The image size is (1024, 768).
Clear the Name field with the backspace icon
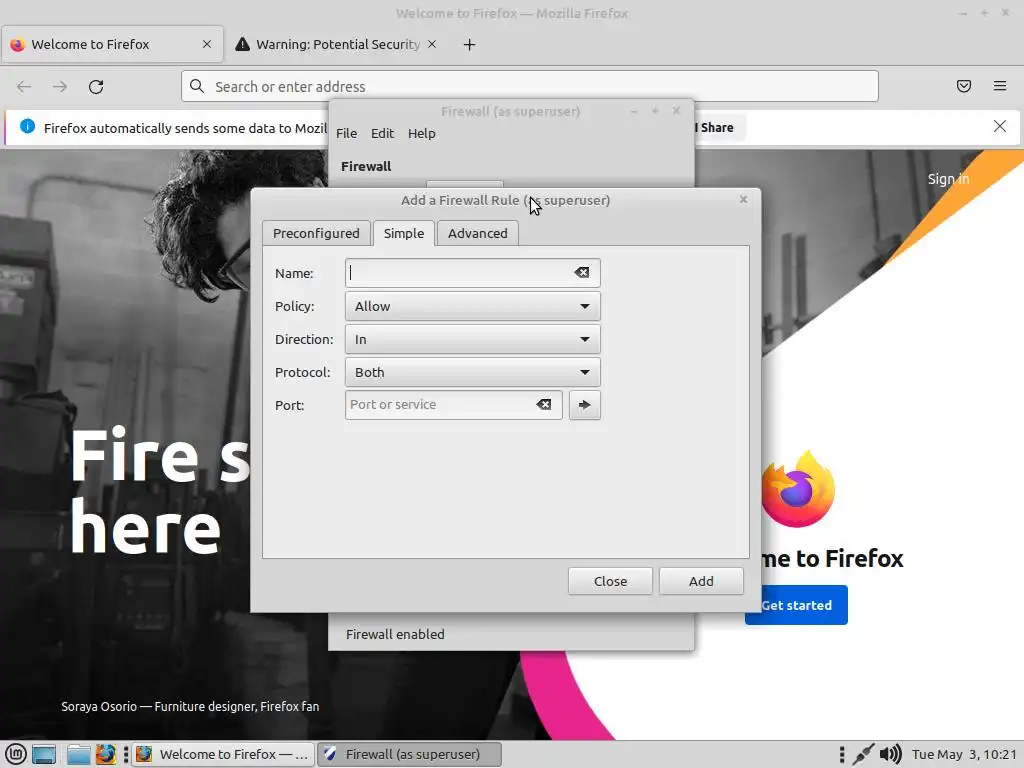pyautogui.click(x=581, y=272)
